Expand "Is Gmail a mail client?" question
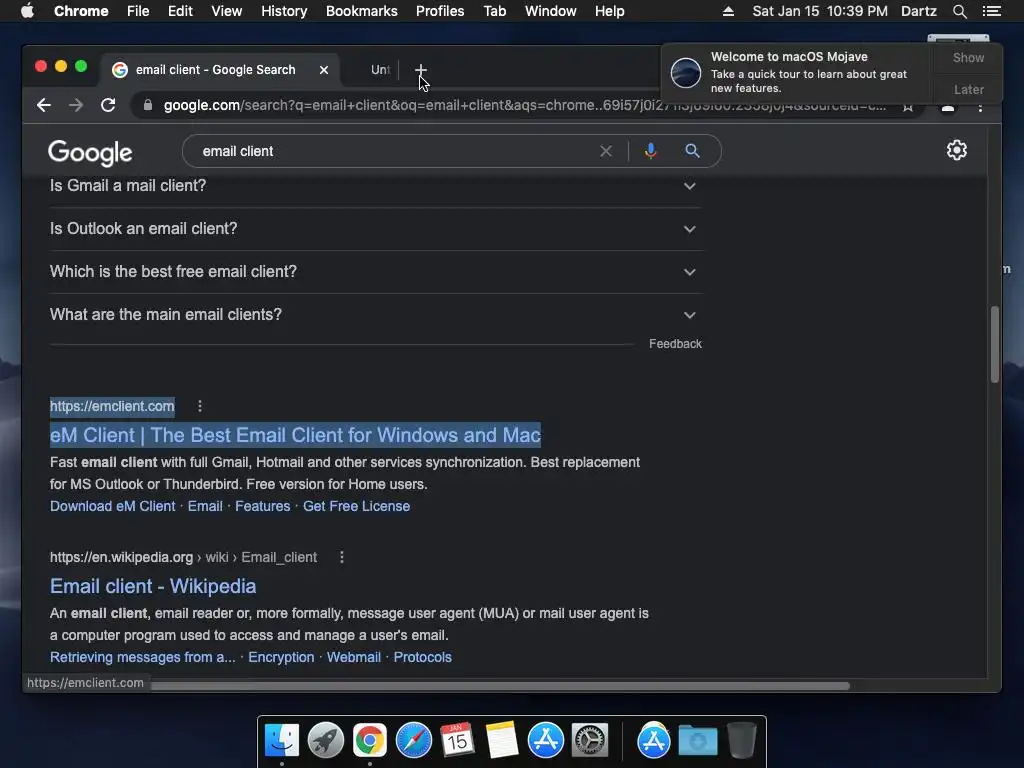 [376, 186]
